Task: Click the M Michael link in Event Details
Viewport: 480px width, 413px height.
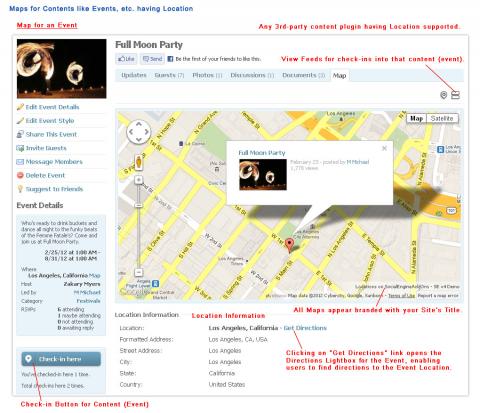Action: 87,292
